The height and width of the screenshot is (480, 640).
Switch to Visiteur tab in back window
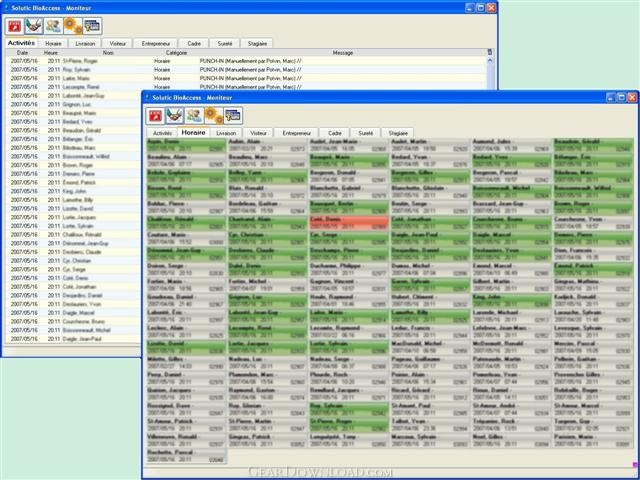point(118,43)
